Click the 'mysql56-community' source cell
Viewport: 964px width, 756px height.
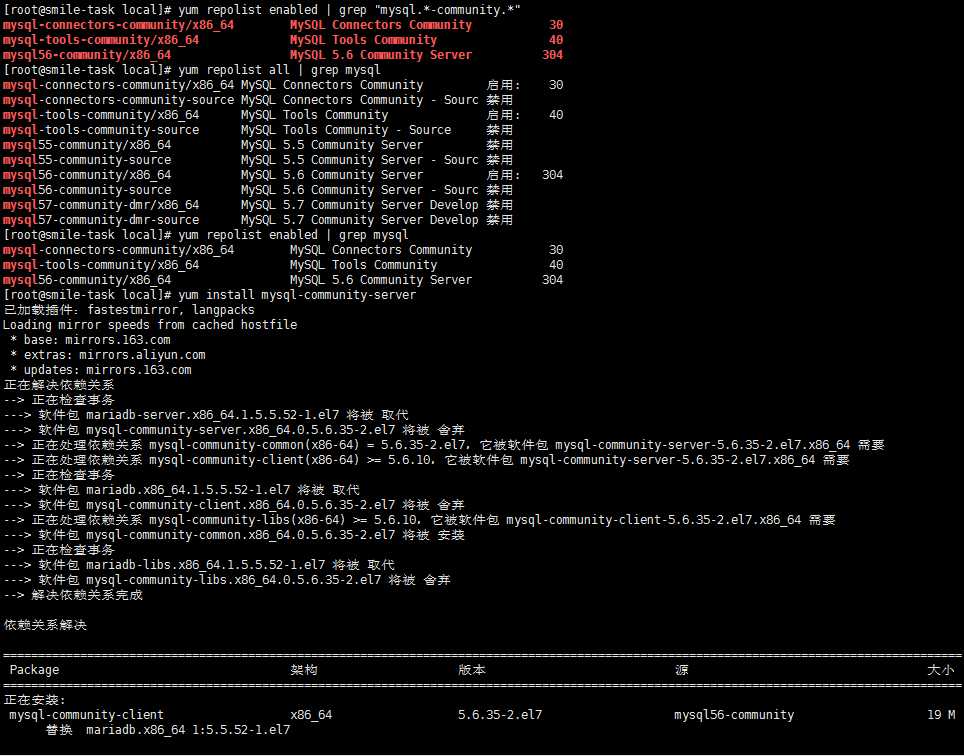click(734, 715)
